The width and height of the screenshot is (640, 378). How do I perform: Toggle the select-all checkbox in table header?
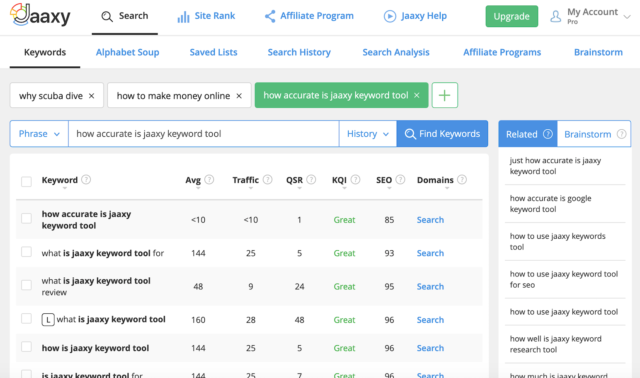coord(27,181)
